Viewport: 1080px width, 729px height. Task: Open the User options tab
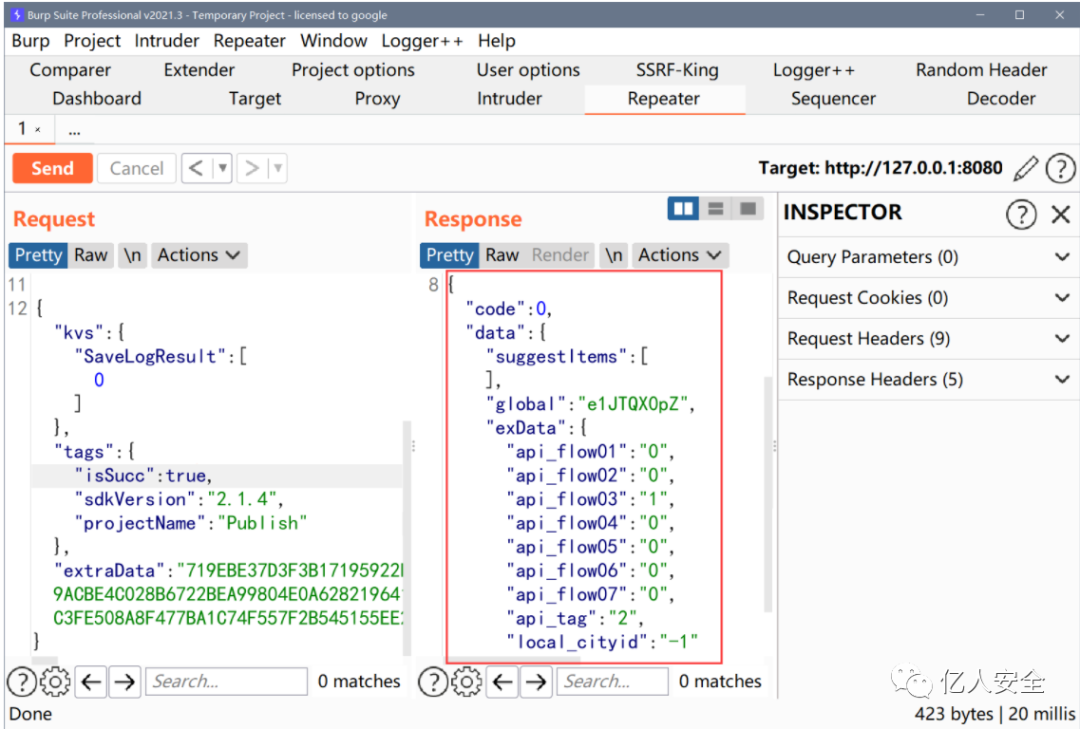click(x=528, y=70)
